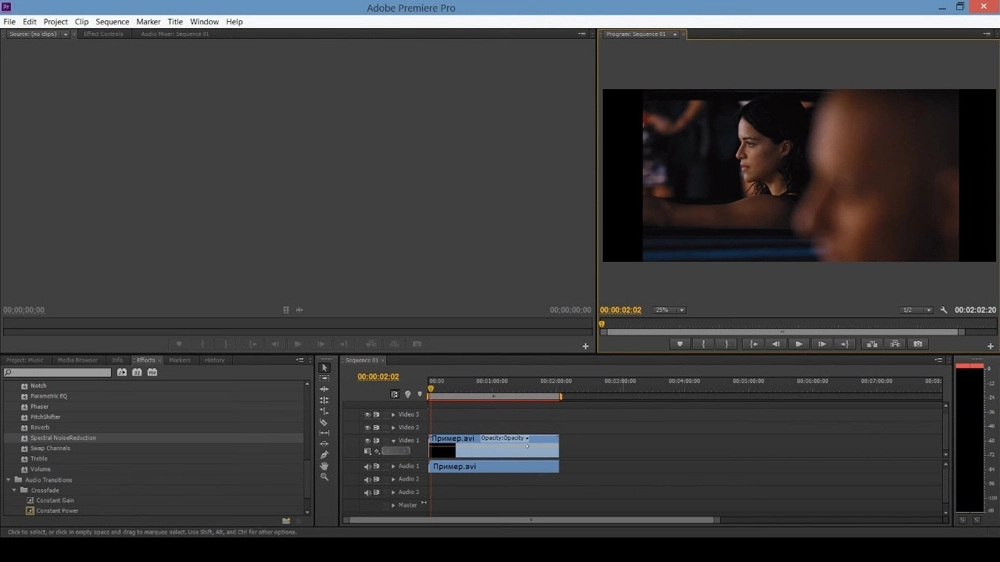1000x562 pixels.
Task: Toggle Snap in the timeline
Action: point(395,394)
